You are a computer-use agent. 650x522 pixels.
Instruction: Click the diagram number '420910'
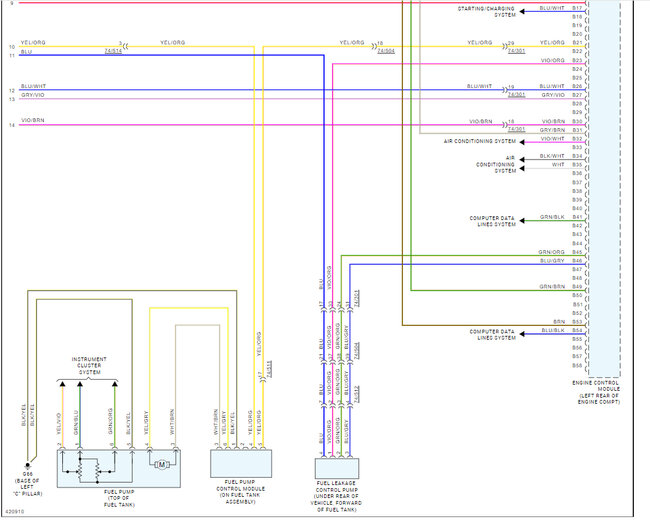(x=15, y=512)
